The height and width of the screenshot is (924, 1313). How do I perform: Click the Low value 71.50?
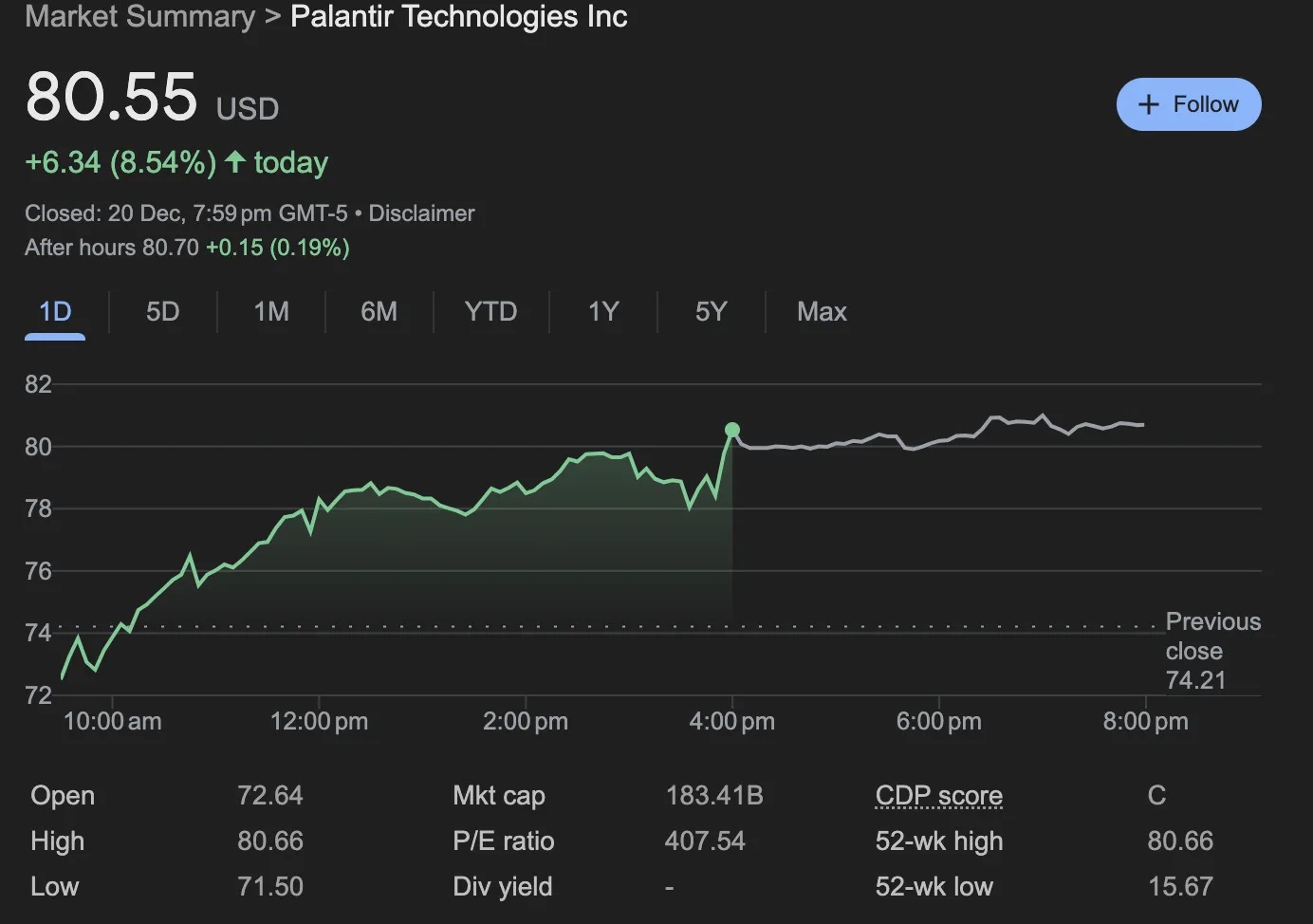point(270,887)
